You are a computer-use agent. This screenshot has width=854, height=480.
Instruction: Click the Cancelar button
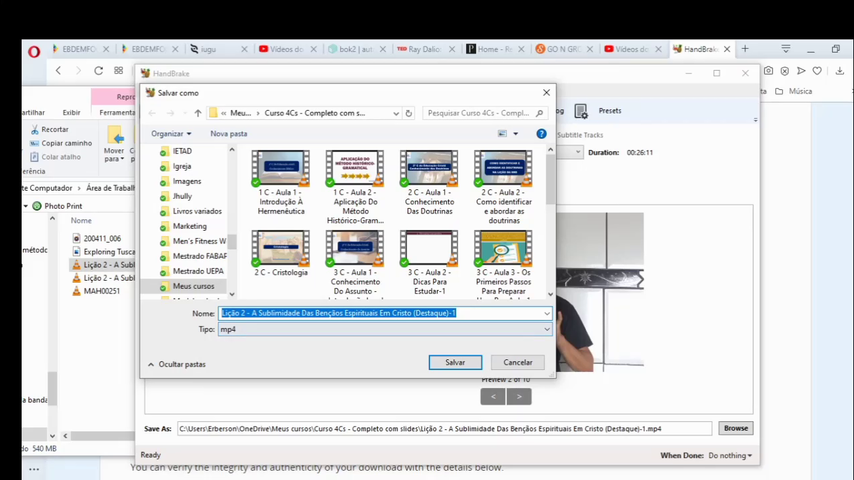coord(517,362)
